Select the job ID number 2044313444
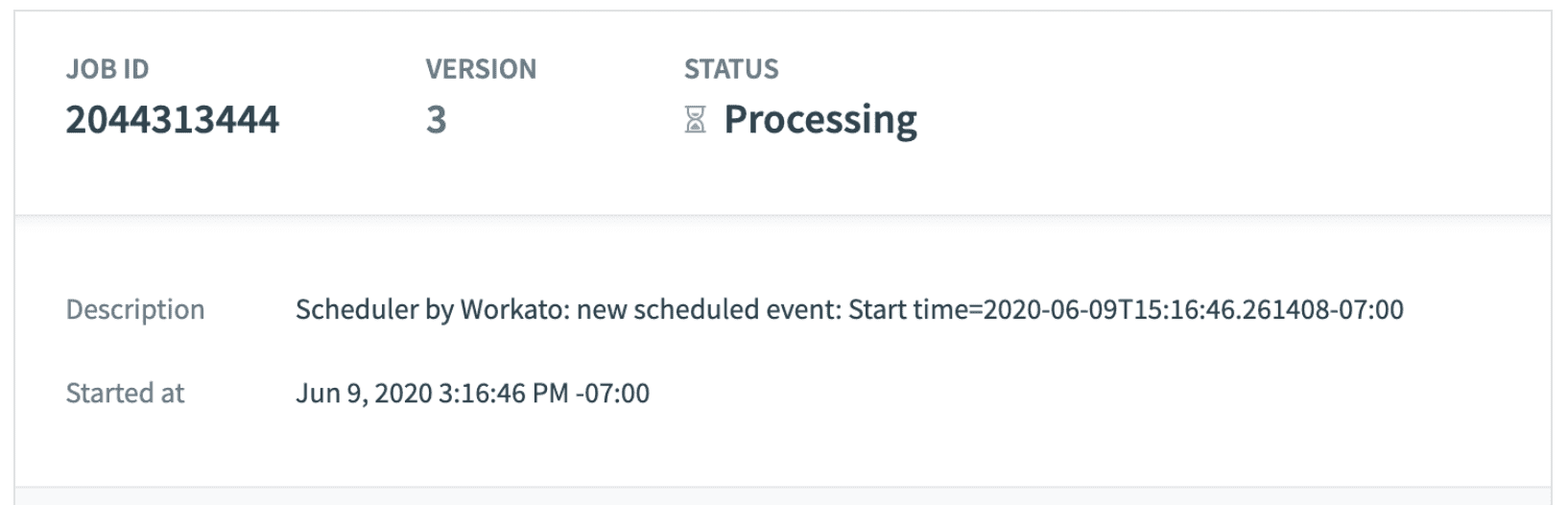1568x505 pixels. pyautogui.click(x=173, y=120)
